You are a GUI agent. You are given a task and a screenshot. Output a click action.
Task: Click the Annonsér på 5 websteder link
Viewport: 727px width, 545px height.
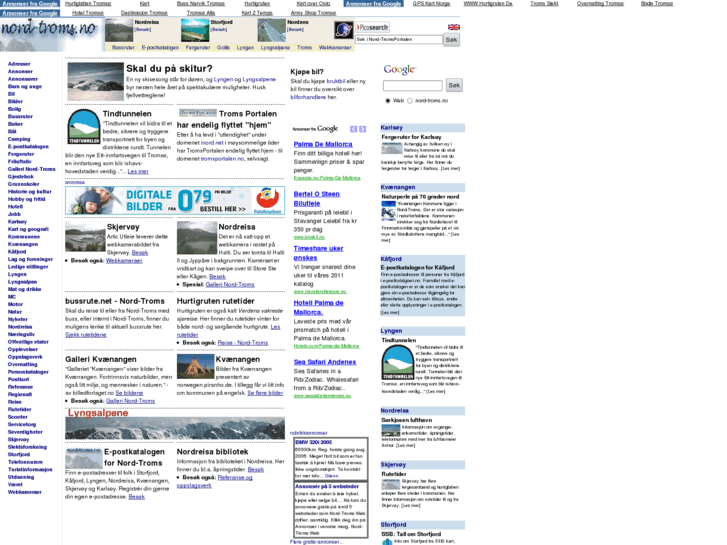point(327,487)
